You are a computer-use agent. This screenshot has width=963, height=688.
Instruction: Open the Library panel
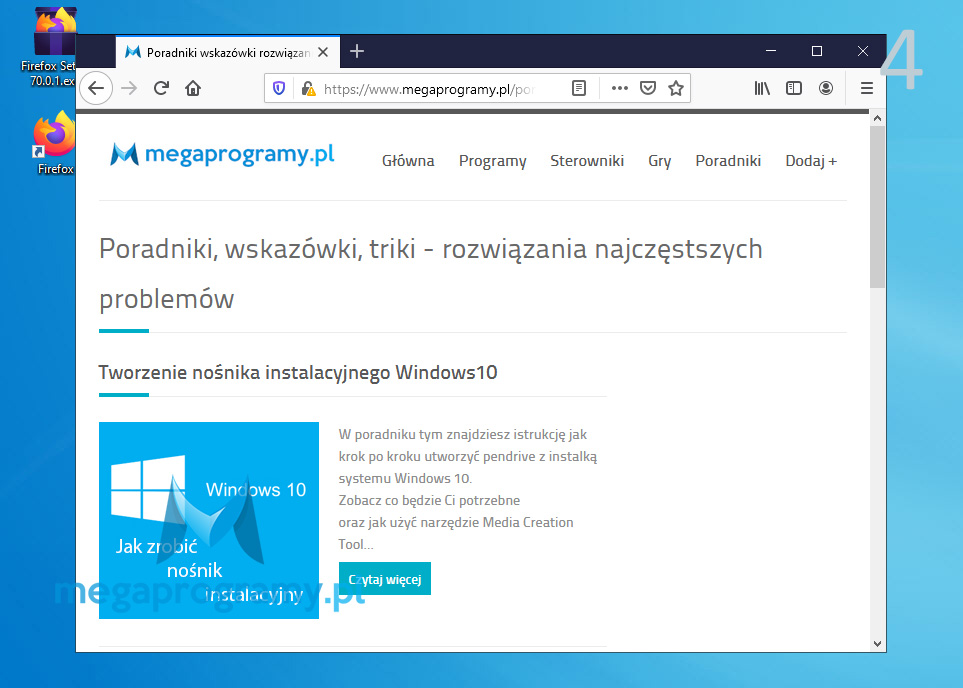click(762, 88)
